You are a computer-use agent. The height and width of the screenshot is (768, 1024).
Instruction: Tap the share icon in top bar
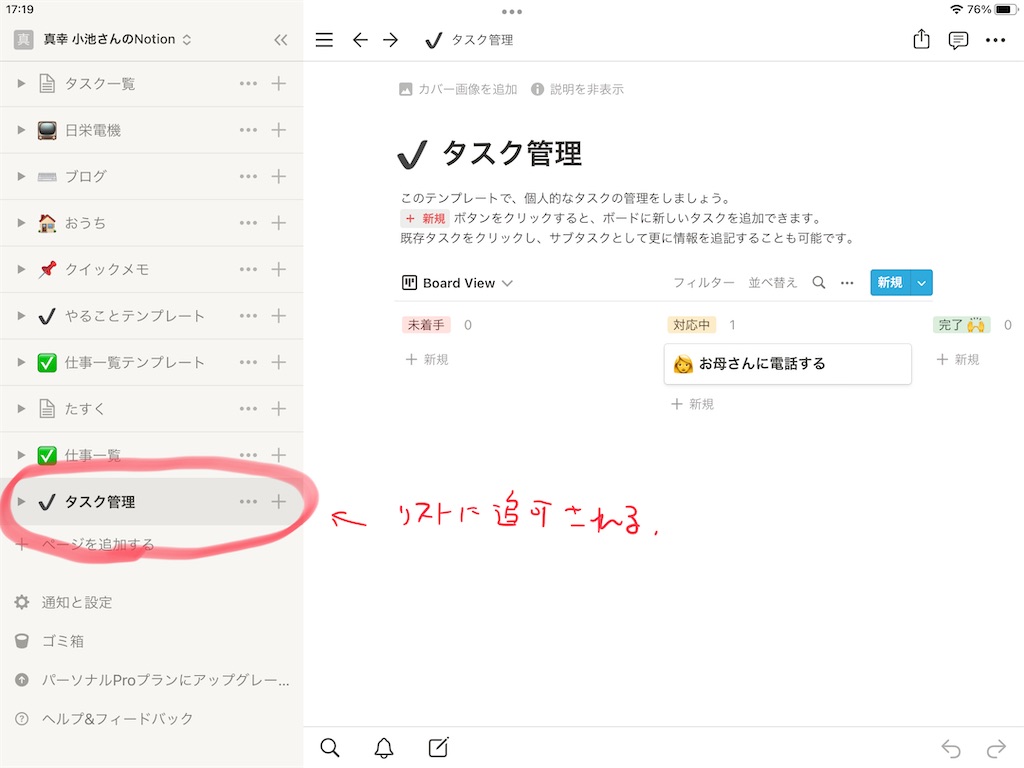pos(921,39)
